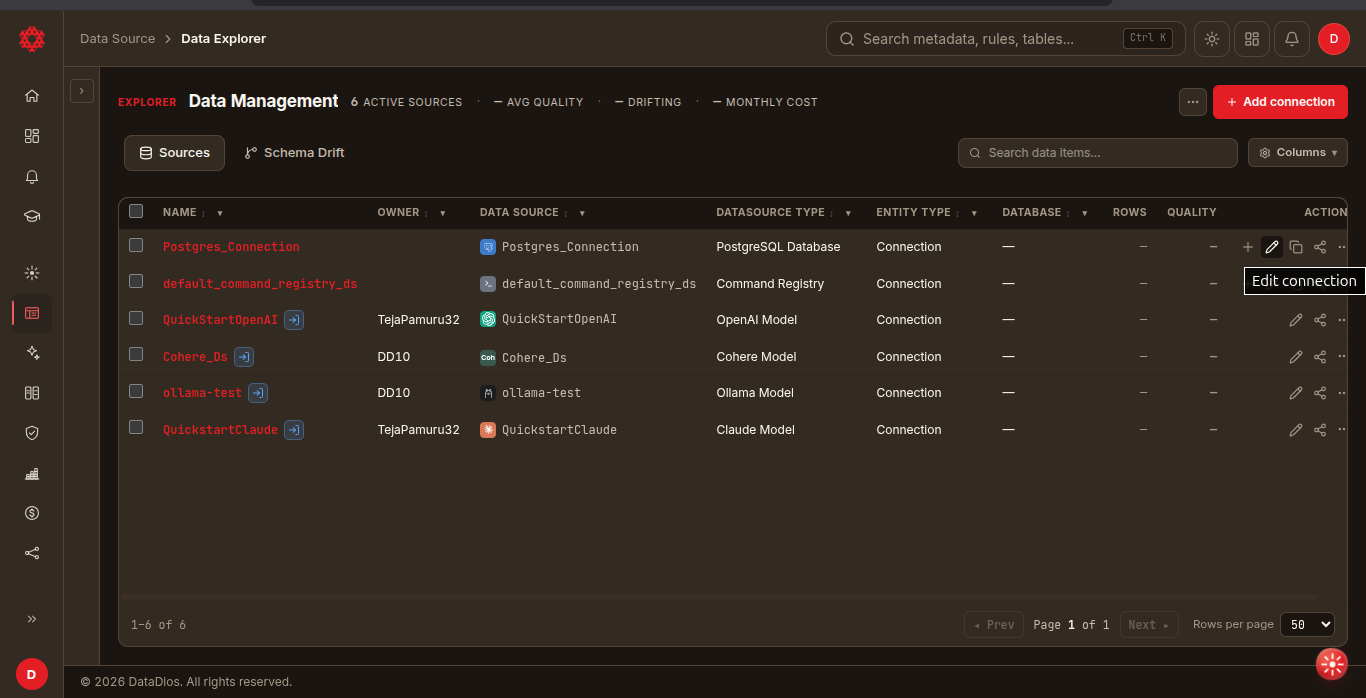Share the QuickstartClaude connection
This screenshot has width=1366, height=698.
click(1320, 430)
